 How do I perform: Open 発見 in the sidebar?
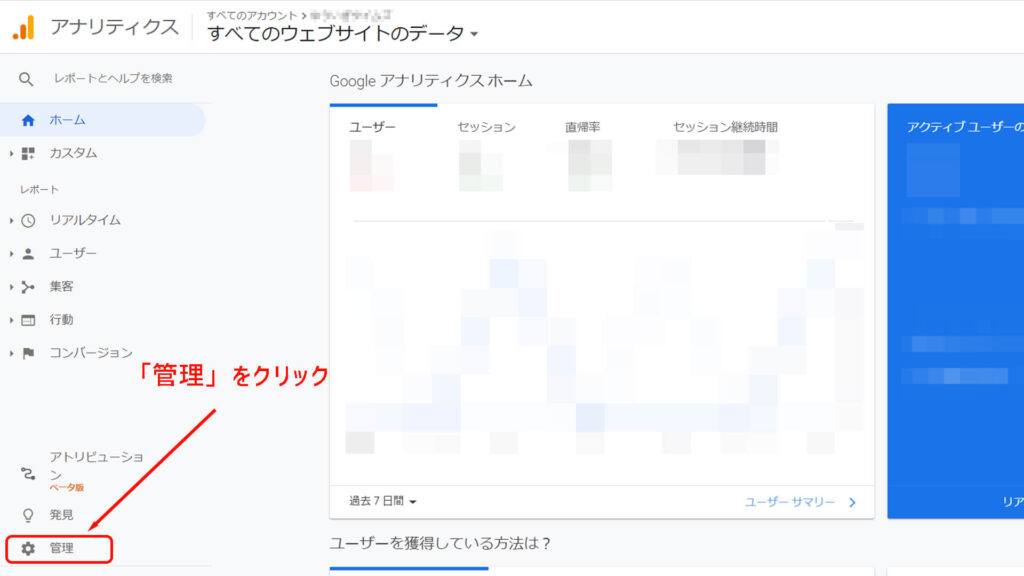pos(61,515)
